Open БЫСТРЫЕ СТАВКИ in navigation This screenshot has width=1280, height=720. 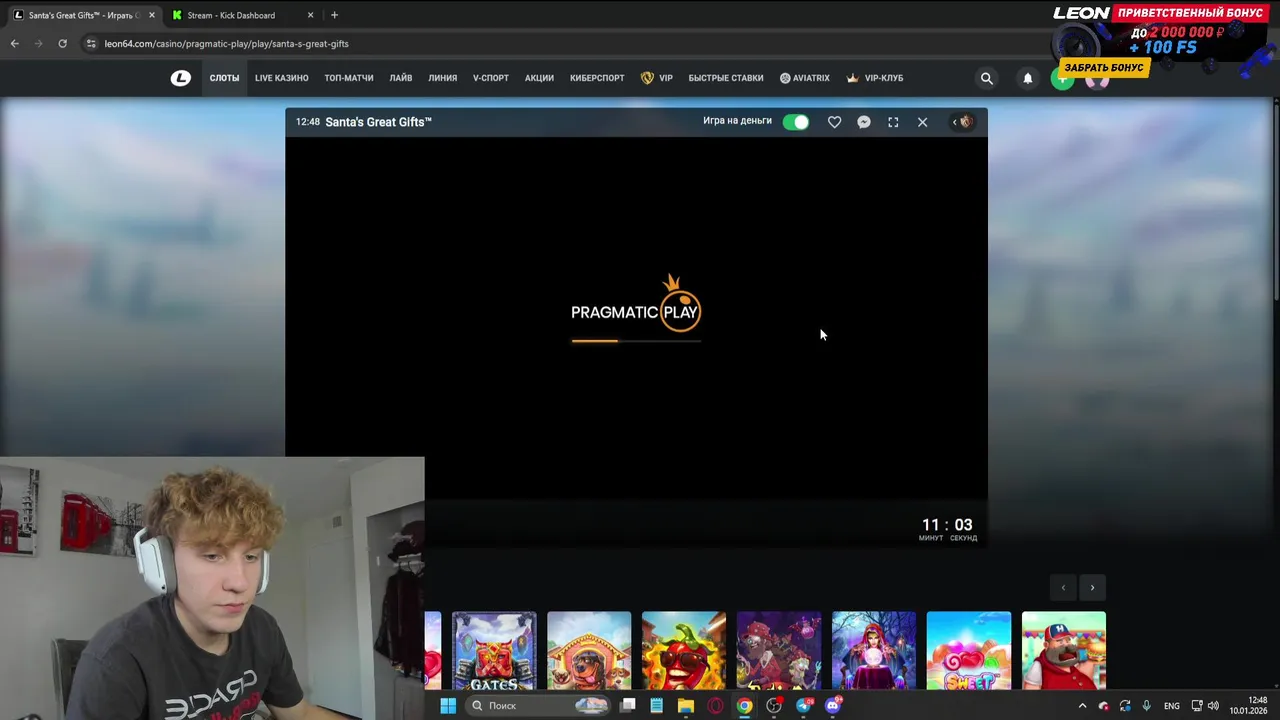(726, 78)
